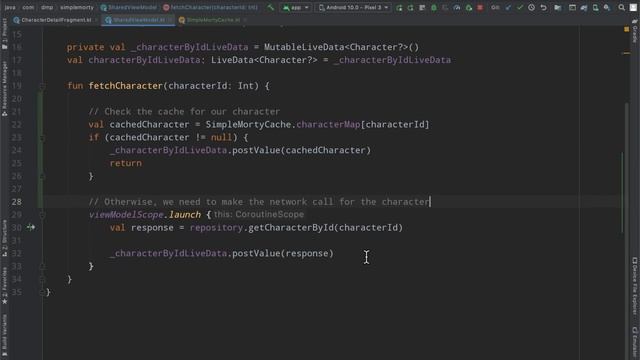Open the app run configuration dropdown
The image size is (640, 360).
(296, 7)
